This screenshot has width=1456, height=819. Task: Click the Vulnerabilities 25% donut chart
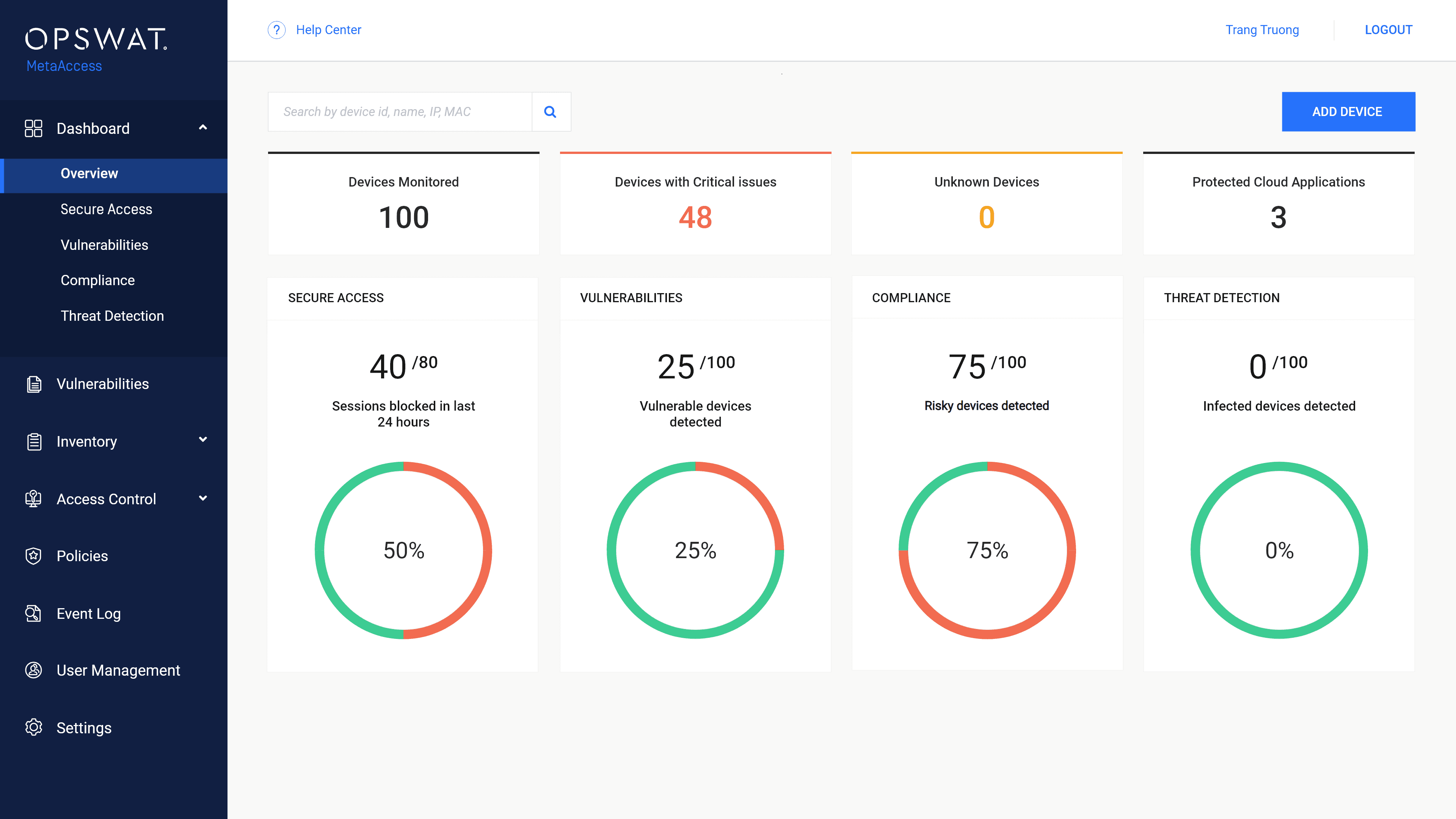(695, 551)
